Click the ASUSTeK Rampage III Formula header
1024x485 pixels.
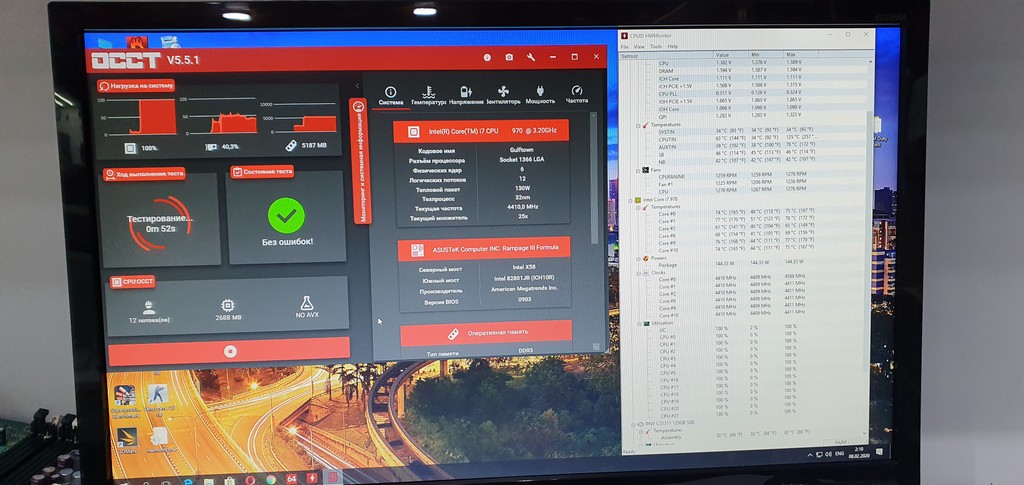click(x=484, y=249)
